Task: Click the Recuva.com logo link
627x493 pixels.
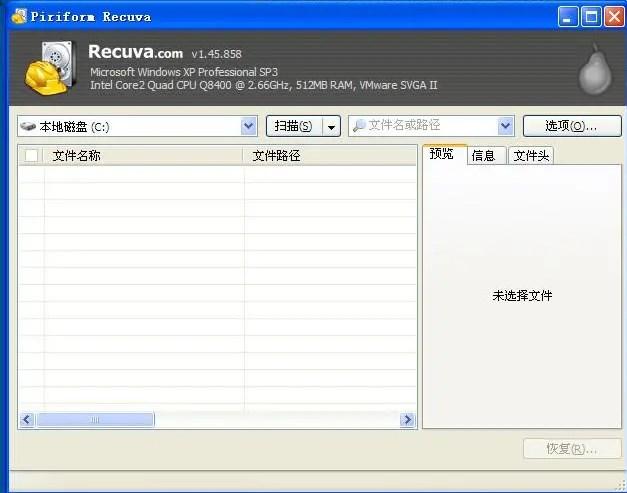Action: [x=136, y=52]
